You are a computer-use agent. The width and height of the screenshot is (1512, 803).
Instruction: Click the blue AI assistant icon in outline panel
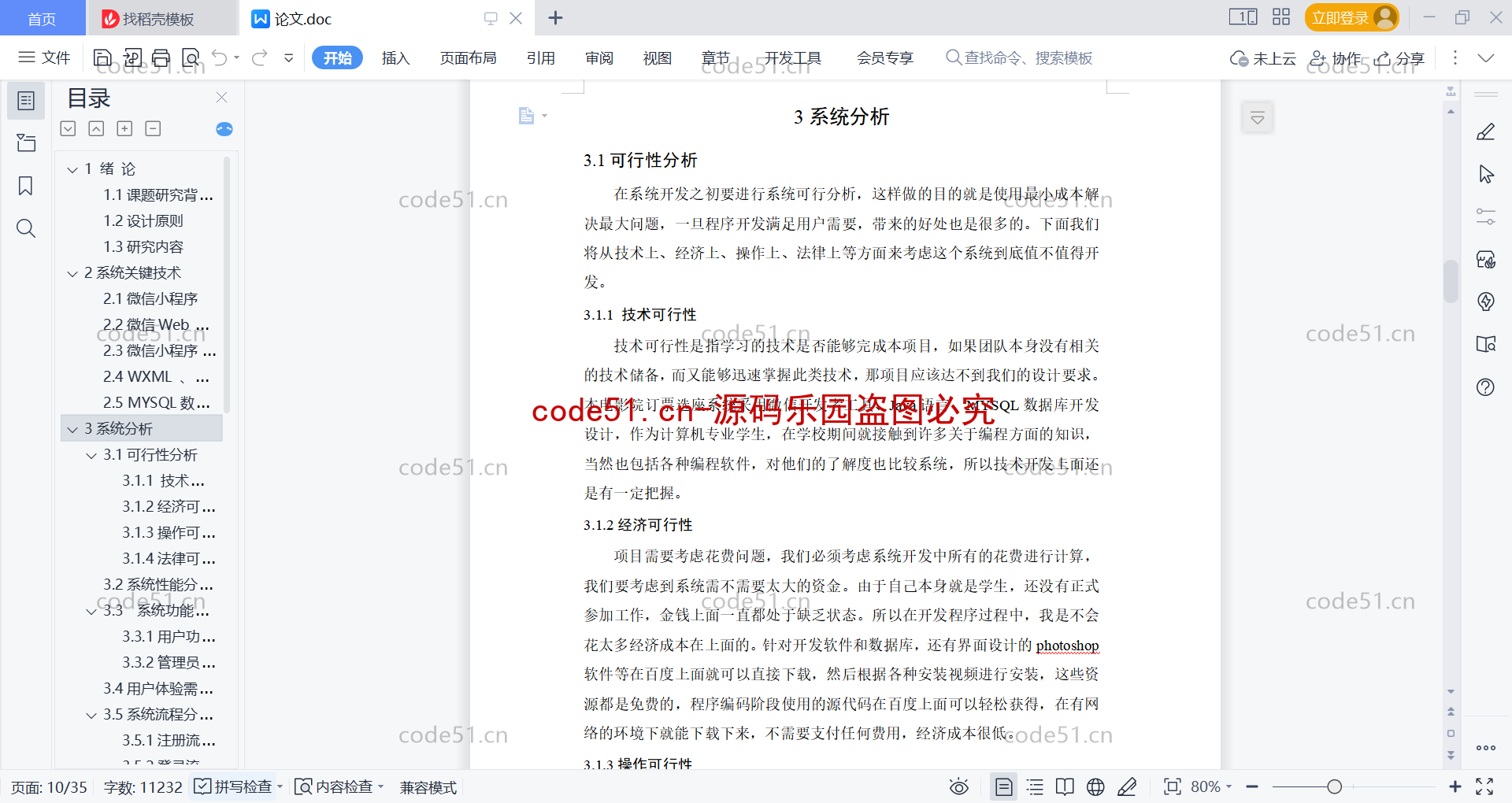224,129
